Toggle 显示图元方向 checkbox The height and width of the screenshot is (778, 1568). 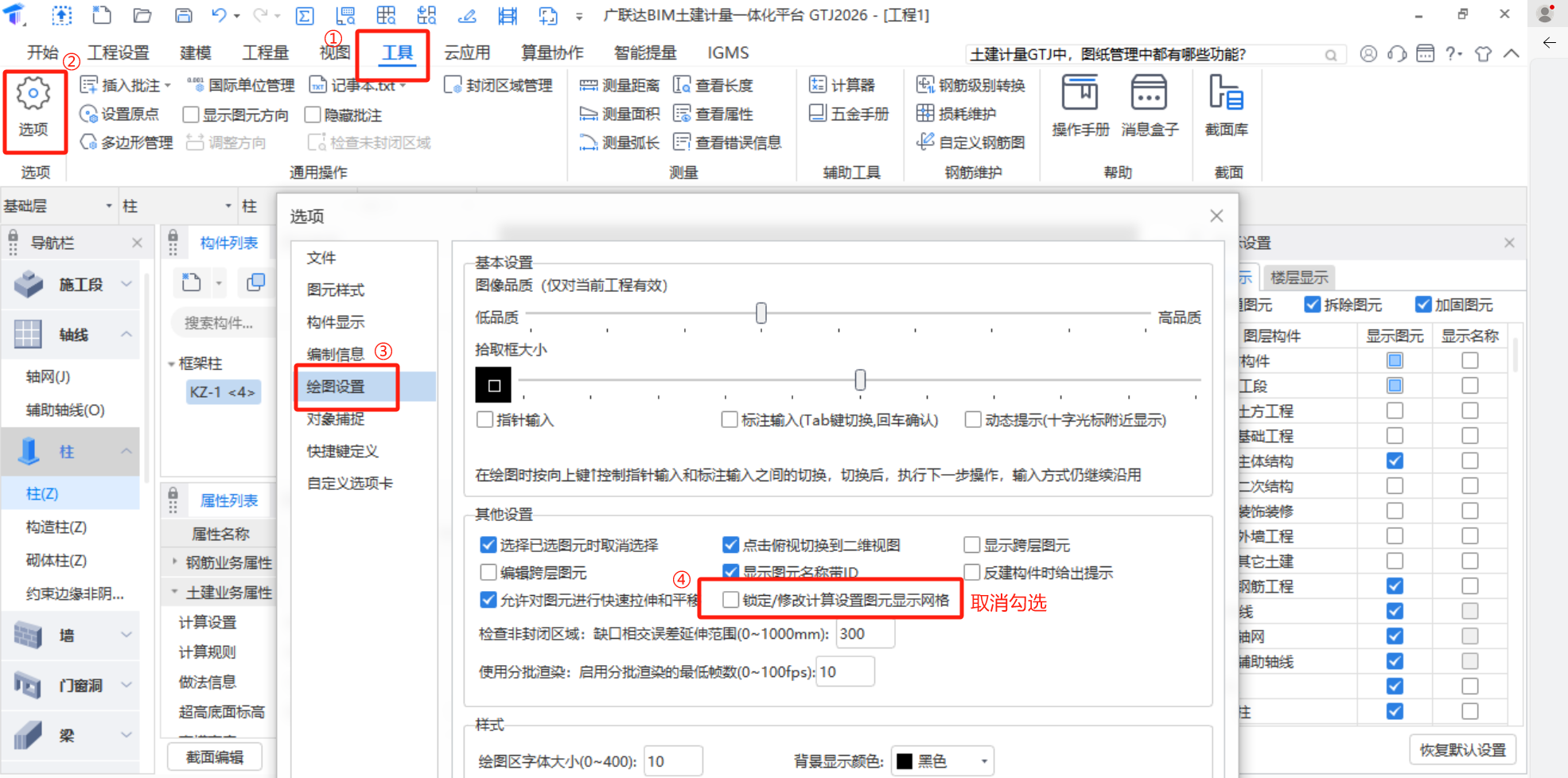(191, 115)
